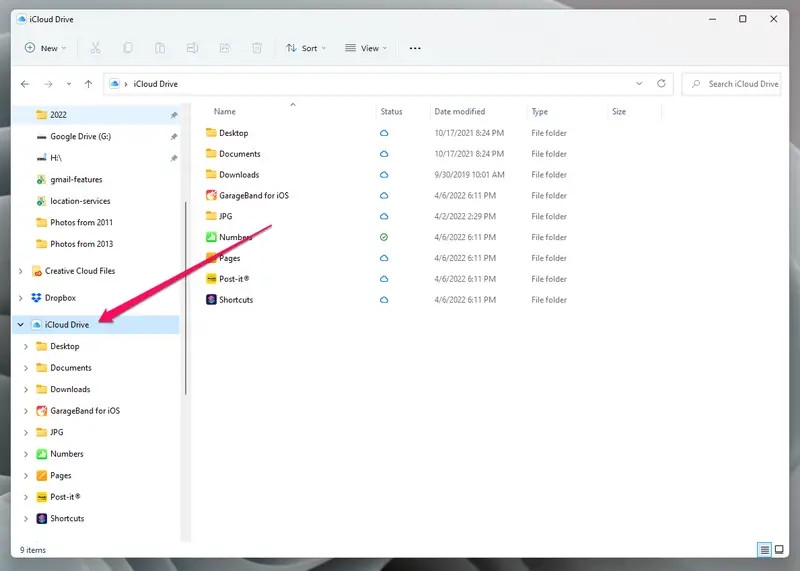Image resolution: width=800 pixels, height=571 pixels.
Task: Switch to details view in status bar
Action: (x=765, y=550)
